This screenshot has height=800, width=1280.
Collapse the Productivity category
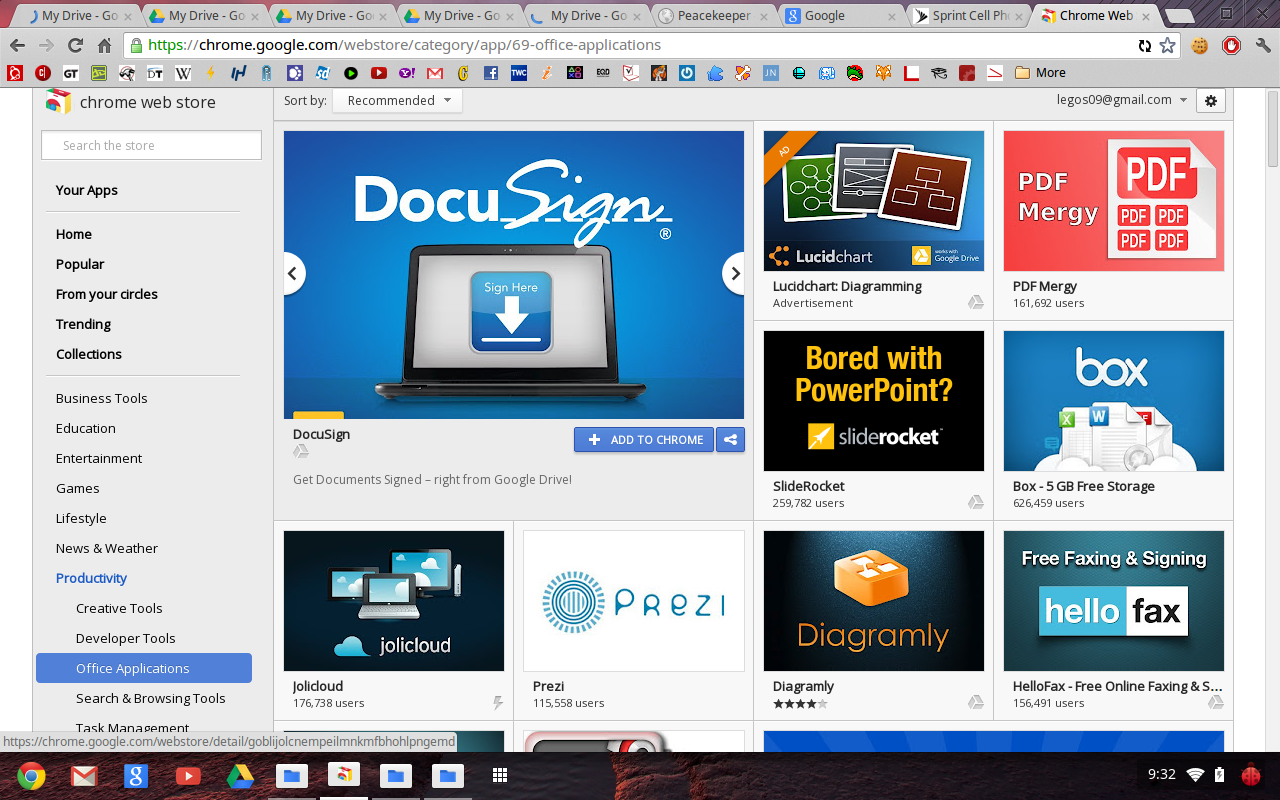[x=91, y=578]
